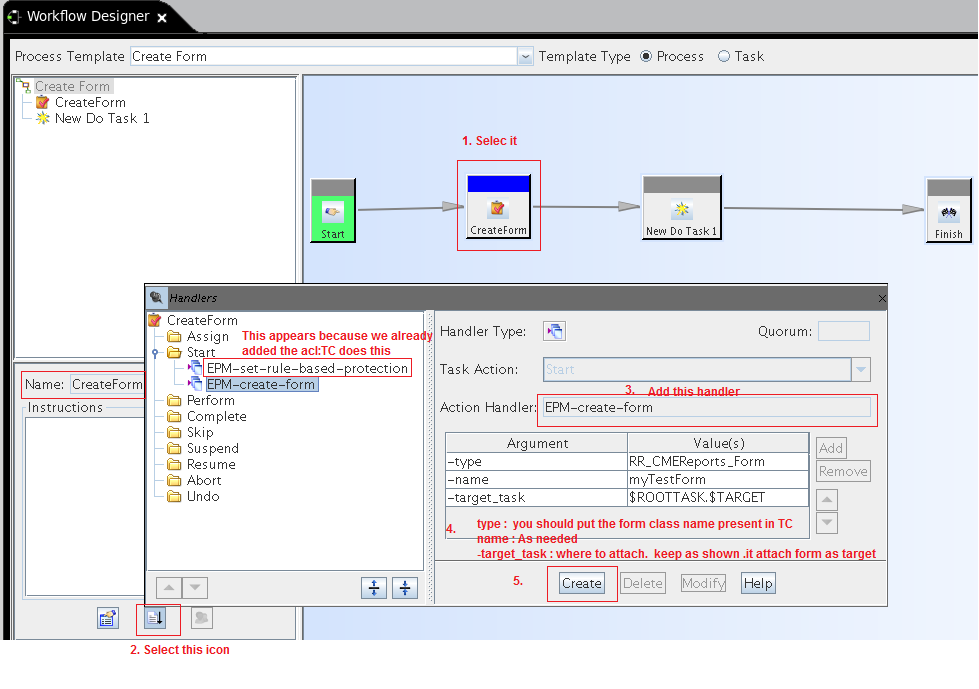
Task: Click the -name argument cell
Action: (x=536, y=479)
